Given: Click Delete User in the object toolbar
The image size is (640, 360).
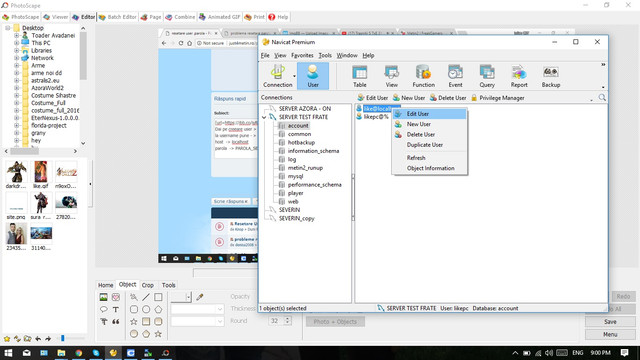Looking at the screenshot, I should point(448,98).
